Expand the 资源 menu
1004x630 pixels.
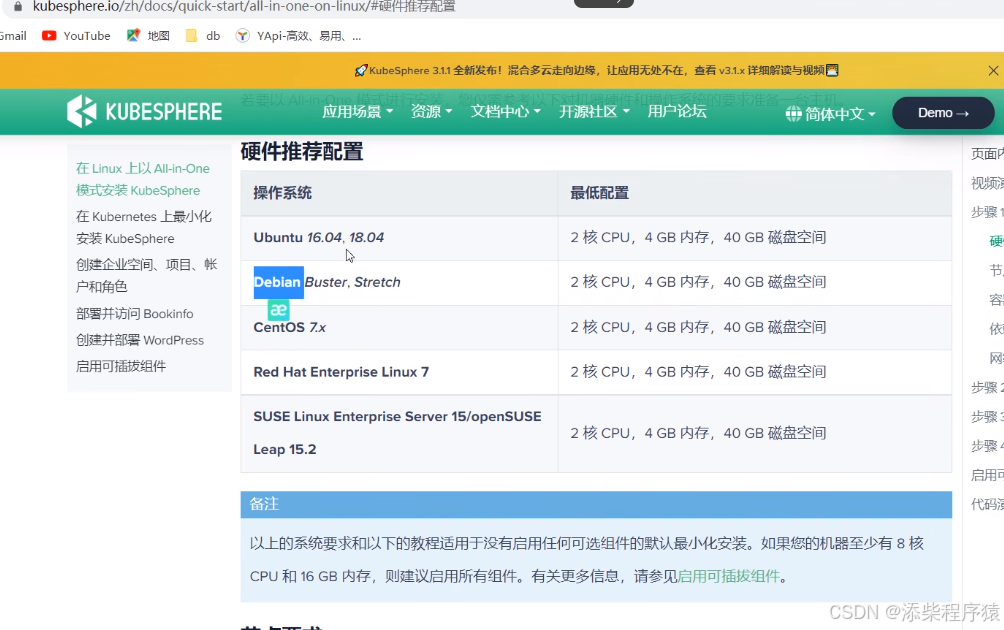tap(431, 111)
